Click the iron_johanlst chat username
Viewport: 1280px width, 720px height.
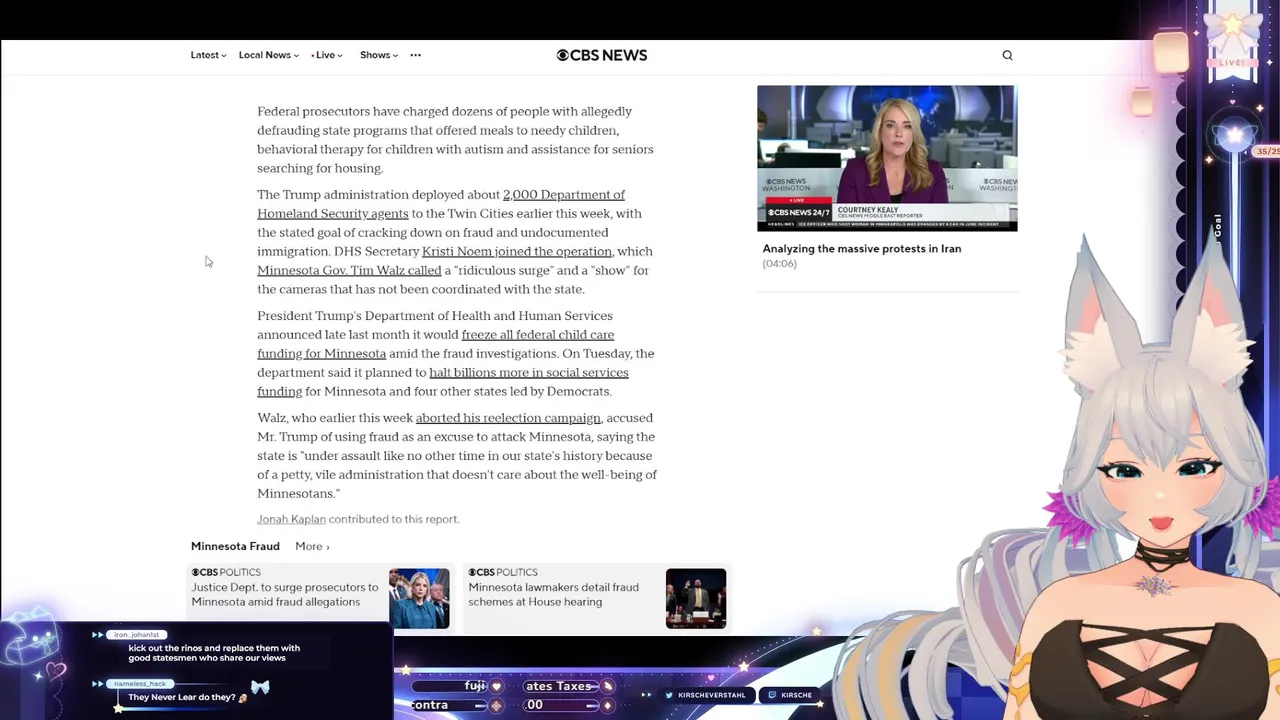pos(136,635)
